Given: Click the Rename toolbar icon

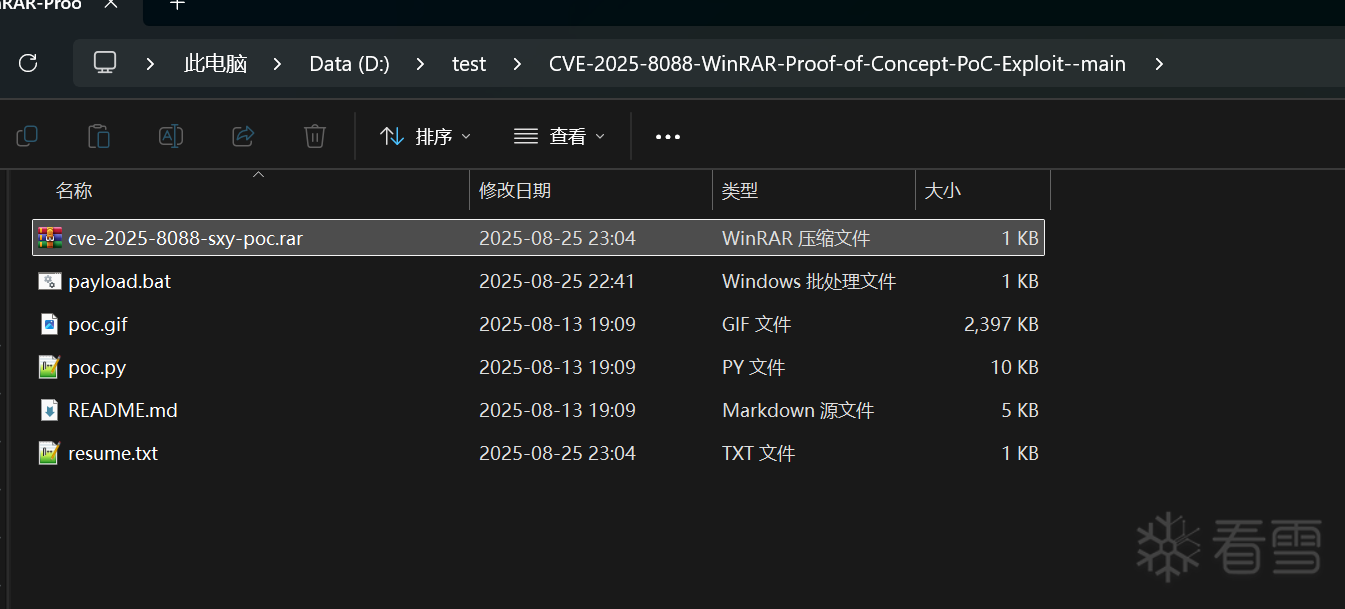Looking at the screenshot, I should pyautogui.click(x=171, y=136).
